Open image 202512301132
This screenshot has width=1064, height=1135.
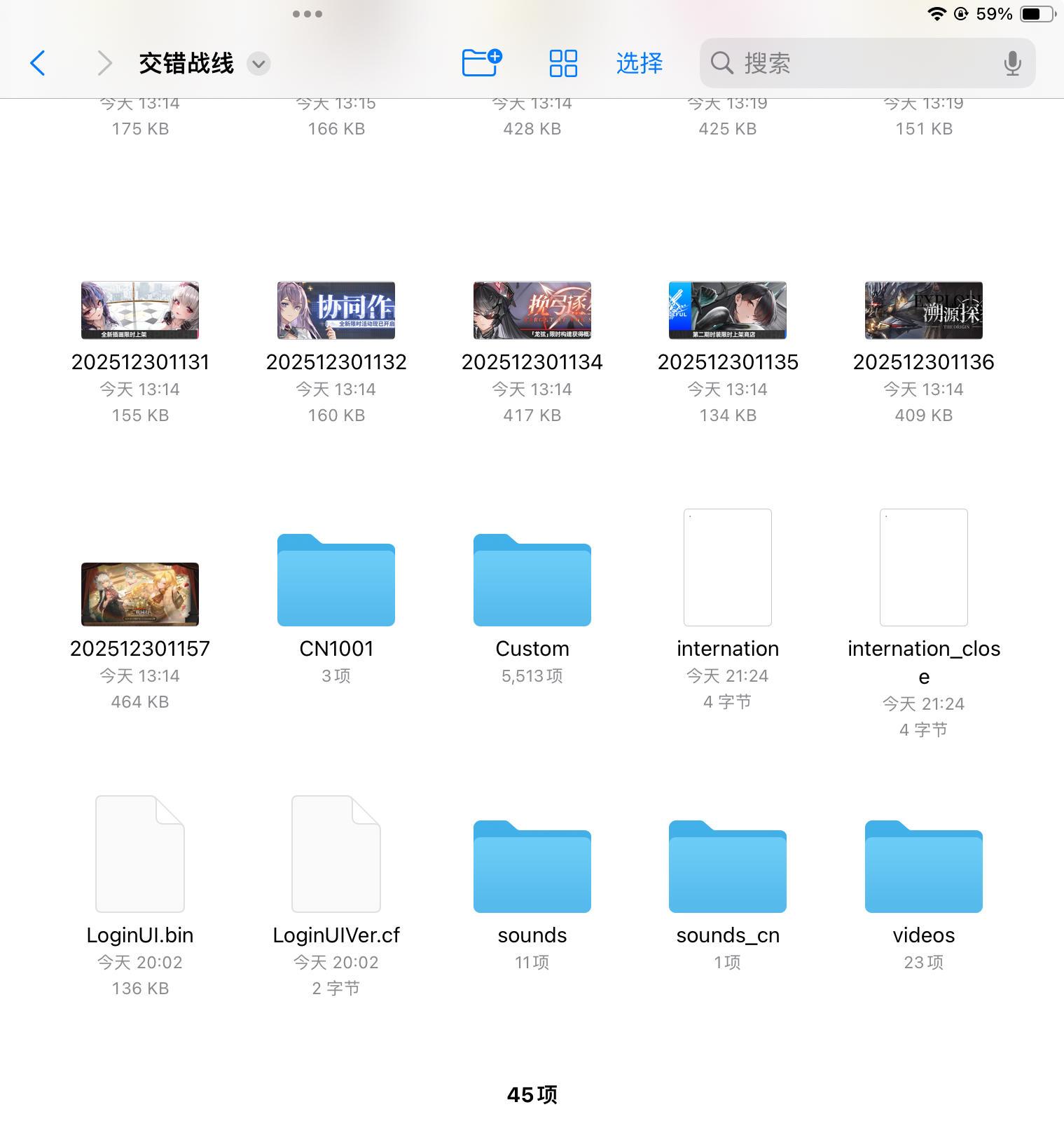(336, 310)
